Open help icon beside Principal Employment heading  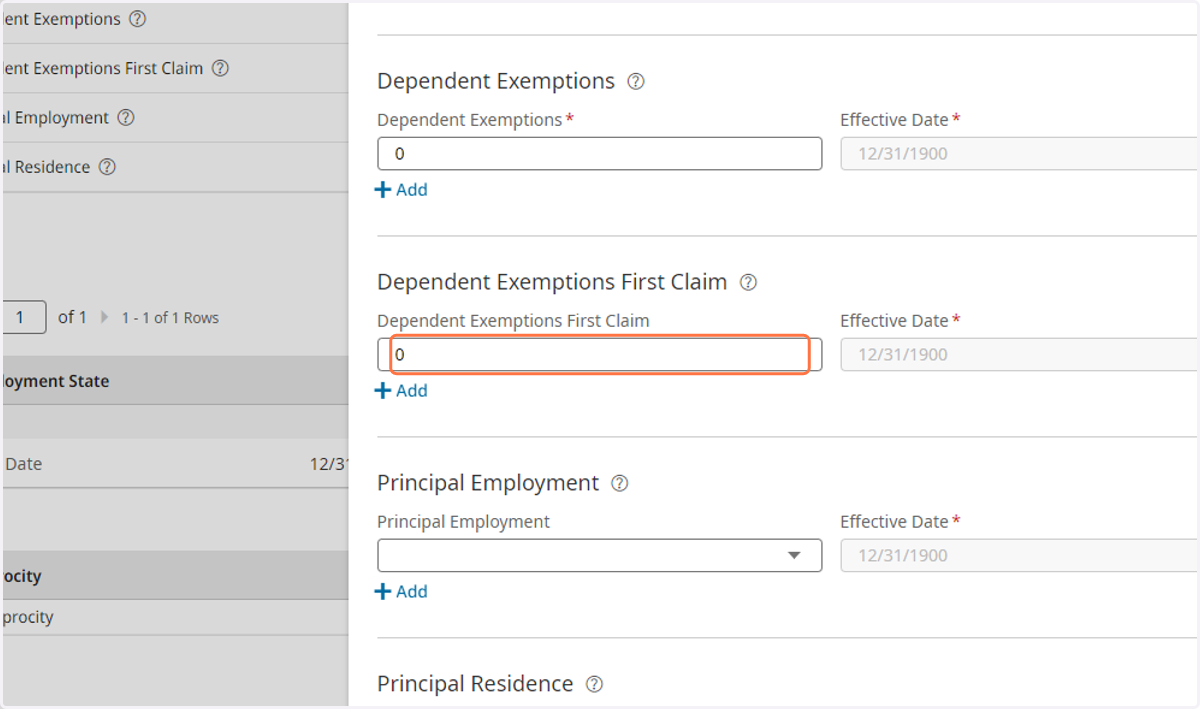point(620,484)
